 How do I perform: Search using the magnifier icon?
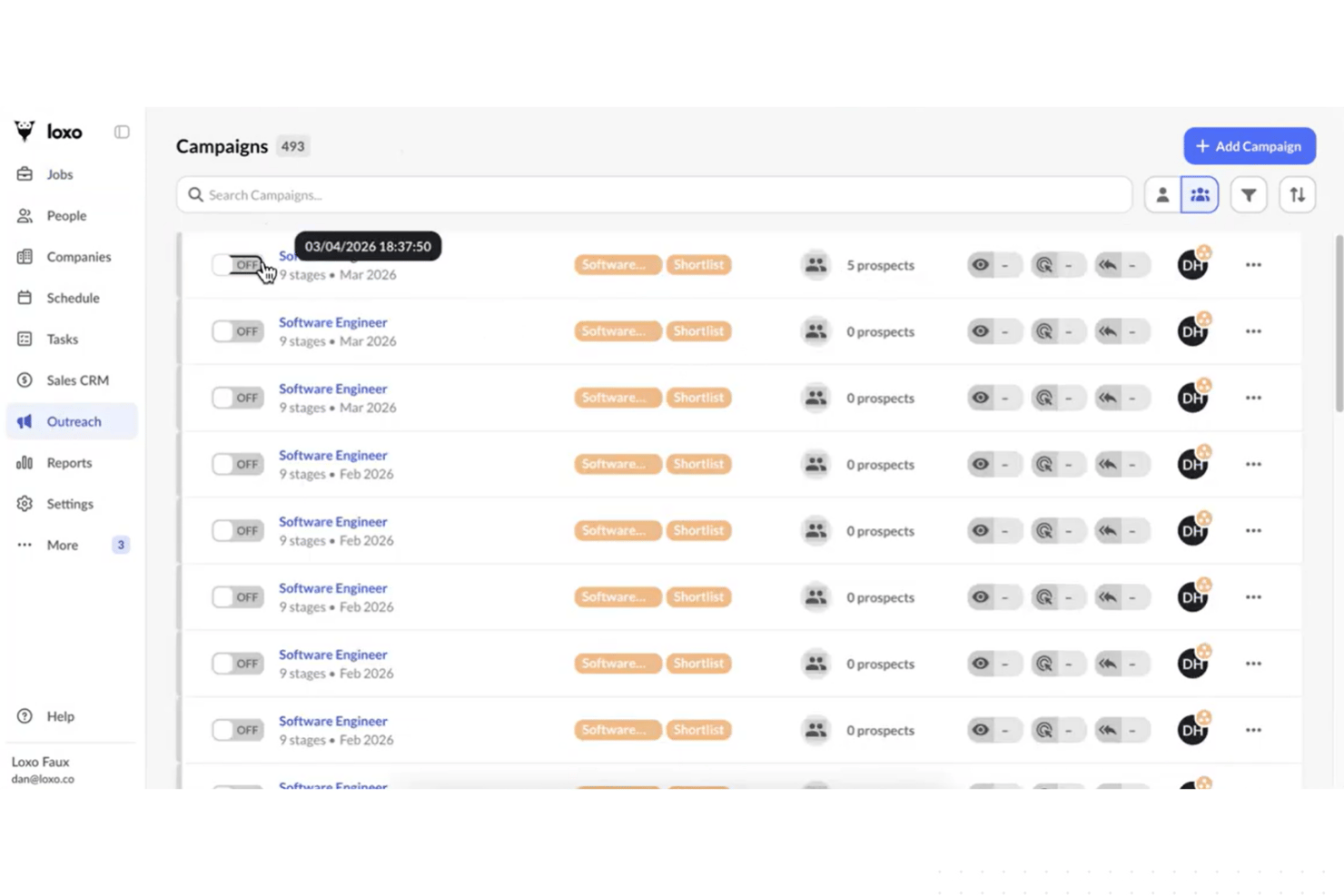[x=195, y=194]
